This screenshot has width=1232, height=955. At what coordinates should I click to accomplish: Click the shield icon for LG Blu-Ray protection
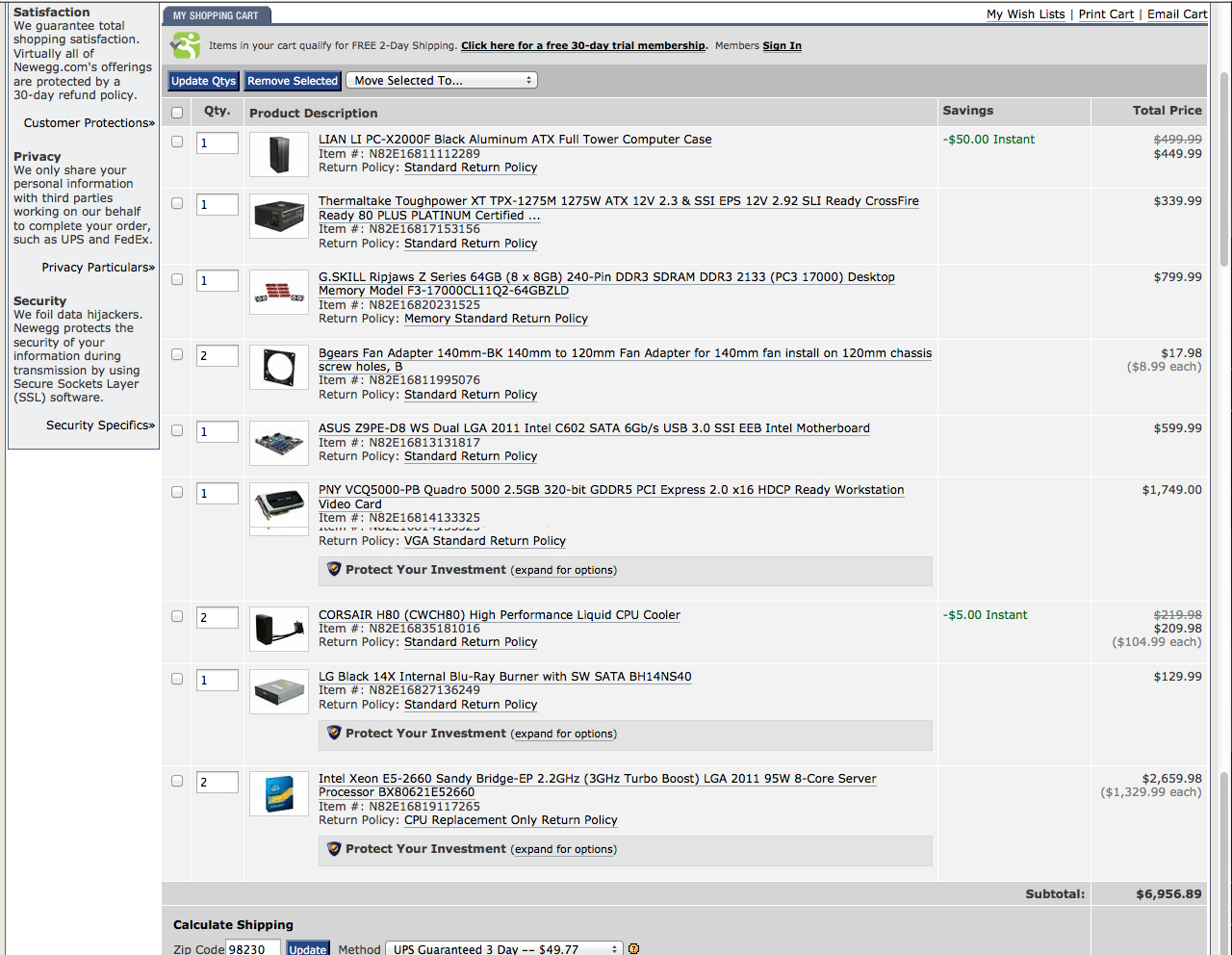pyautogui.click(x=334, y=733)
